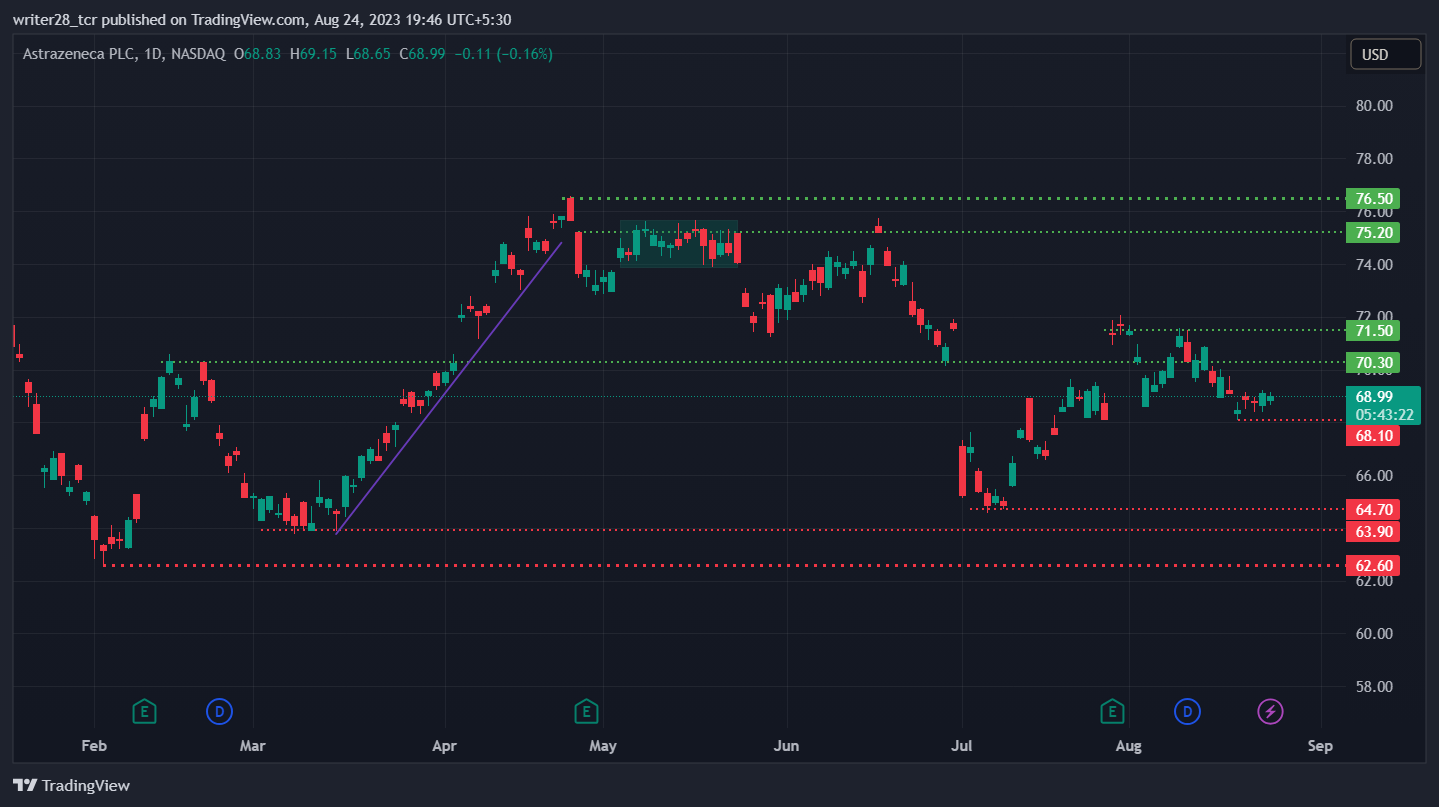The image size is (1439, 807).
Task: Click the closing value C68.99 in header
Action: (423, 54)
